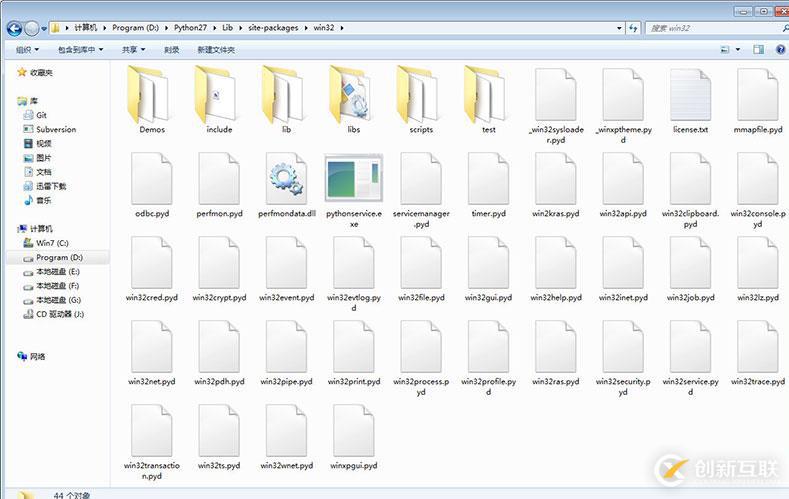This screenshot has width=789, height=499.
Task: Select the win32ts.pyd file
Action: (x=219, y=437)
